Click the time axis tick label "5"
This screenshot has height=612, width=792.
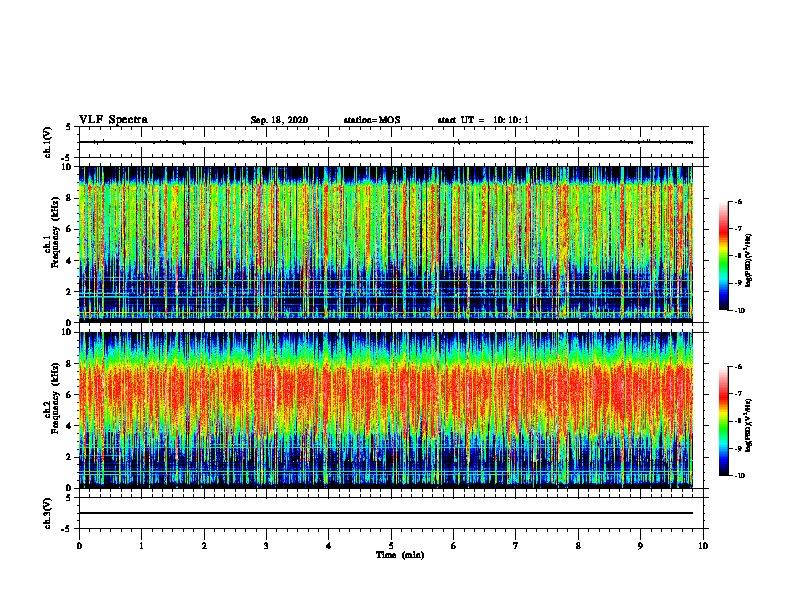pos(391,546)
